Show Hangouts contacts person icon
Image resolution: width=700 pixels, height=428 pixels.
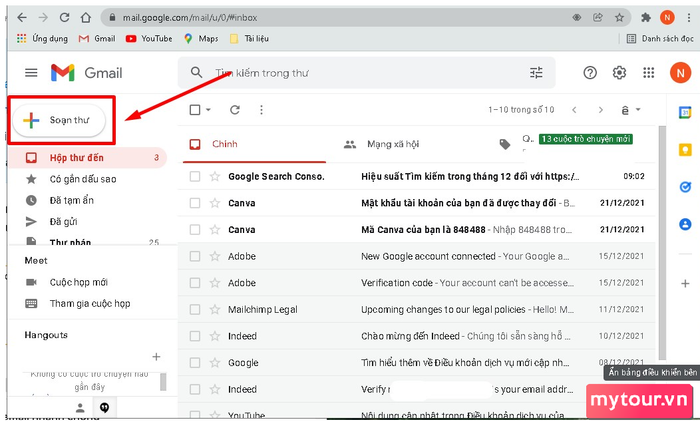[80, 407]
